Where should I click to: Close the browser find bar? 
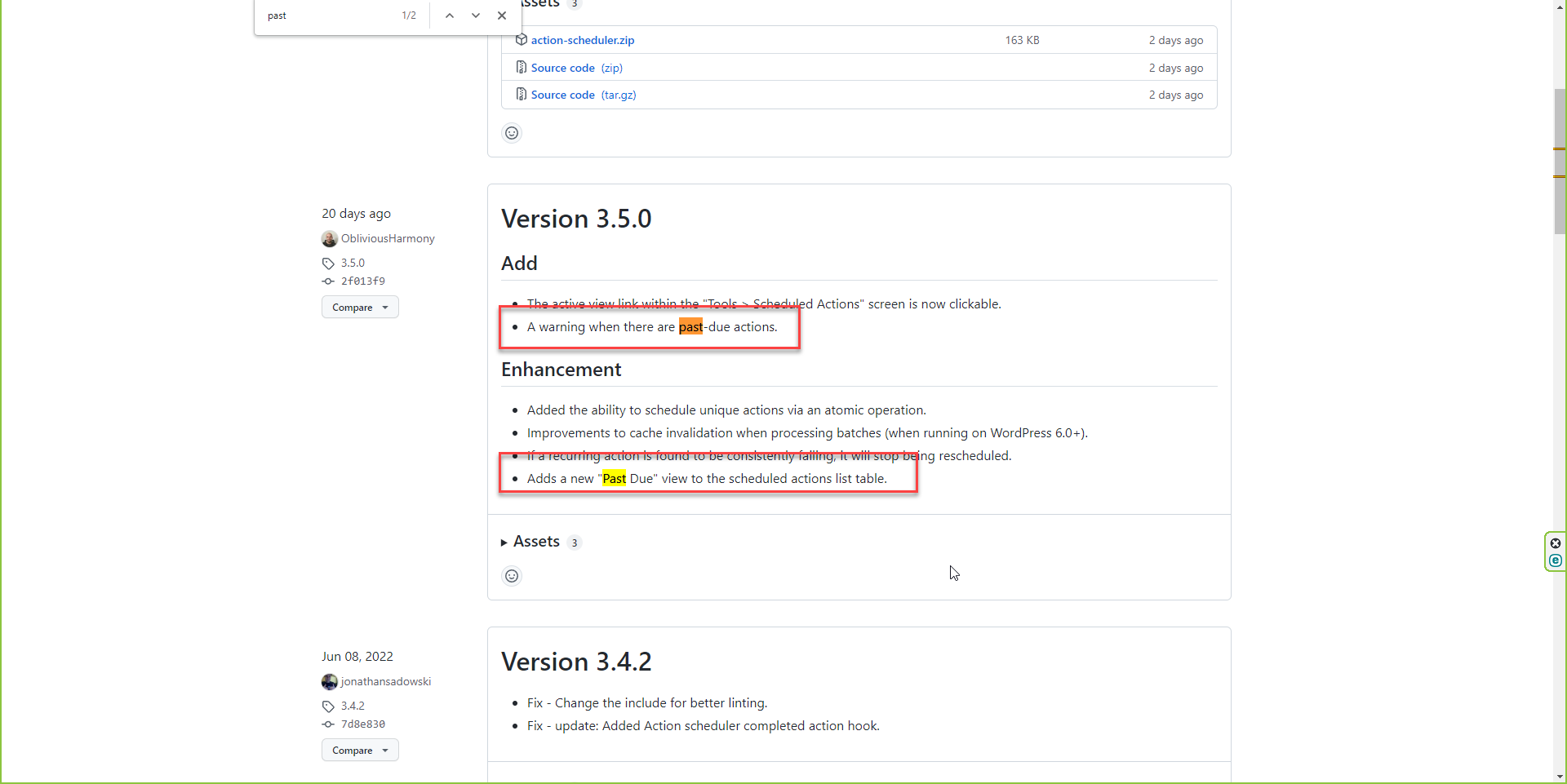point(501,16)
